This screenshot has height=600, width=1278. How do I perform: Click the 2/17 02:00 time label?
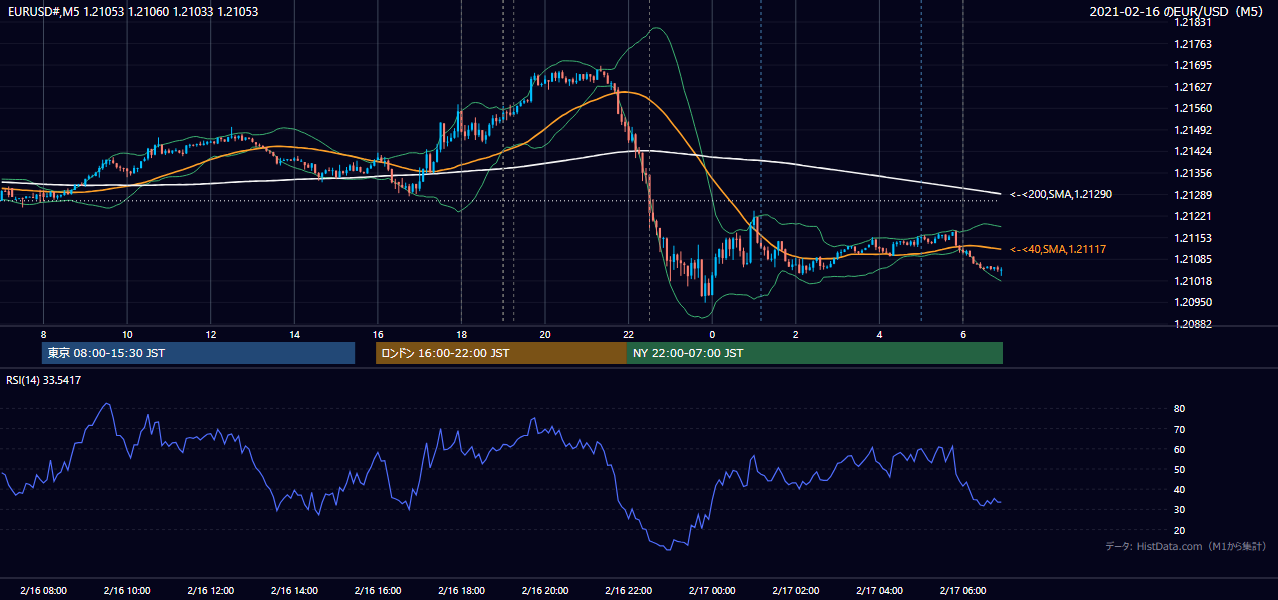point(796,590)
